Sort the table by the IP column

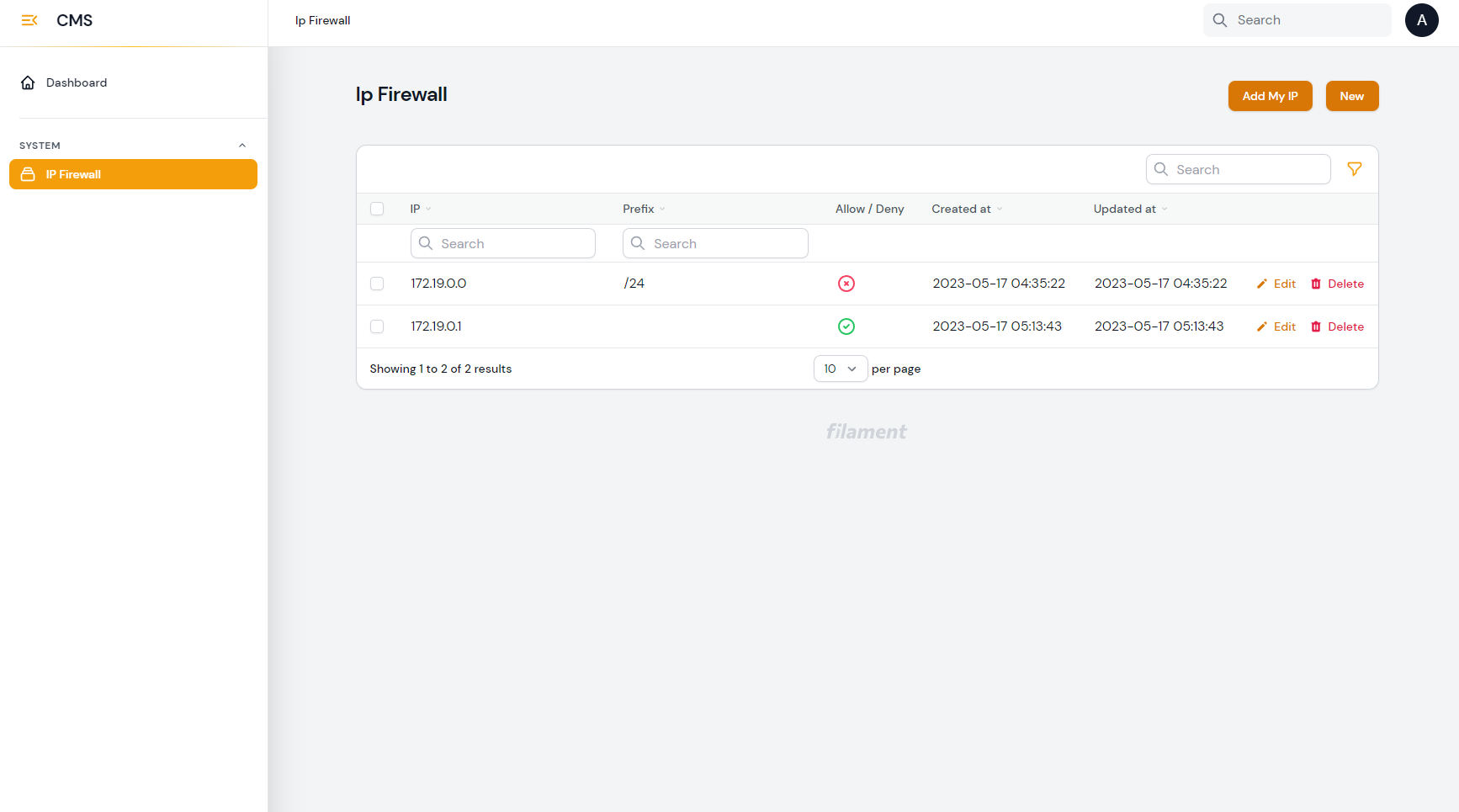pyautogui.click(x=419, y=208)
